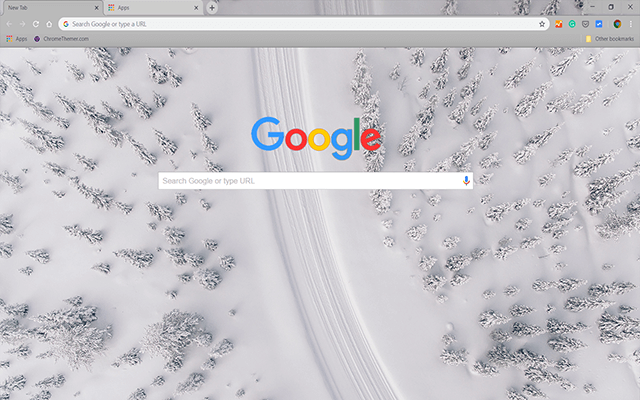Open a new tab with the plus button
This screenshot has height=400, width=640.
tap(212, 8)
